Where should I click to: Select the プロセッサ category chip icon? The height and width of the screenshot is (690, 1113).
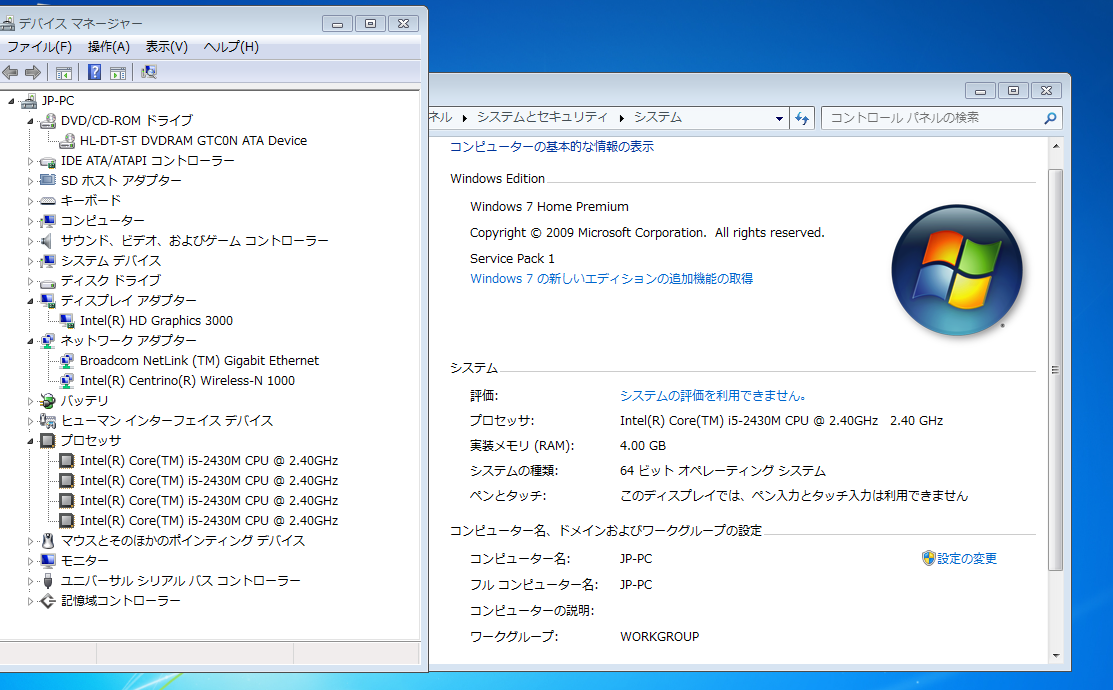point(48,441)
